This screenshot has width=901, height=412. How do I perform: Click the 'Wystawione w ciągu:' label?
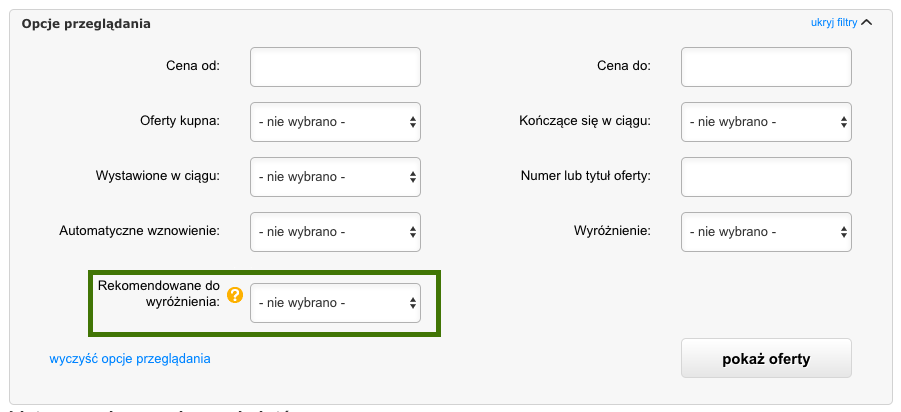coord(158,176)
